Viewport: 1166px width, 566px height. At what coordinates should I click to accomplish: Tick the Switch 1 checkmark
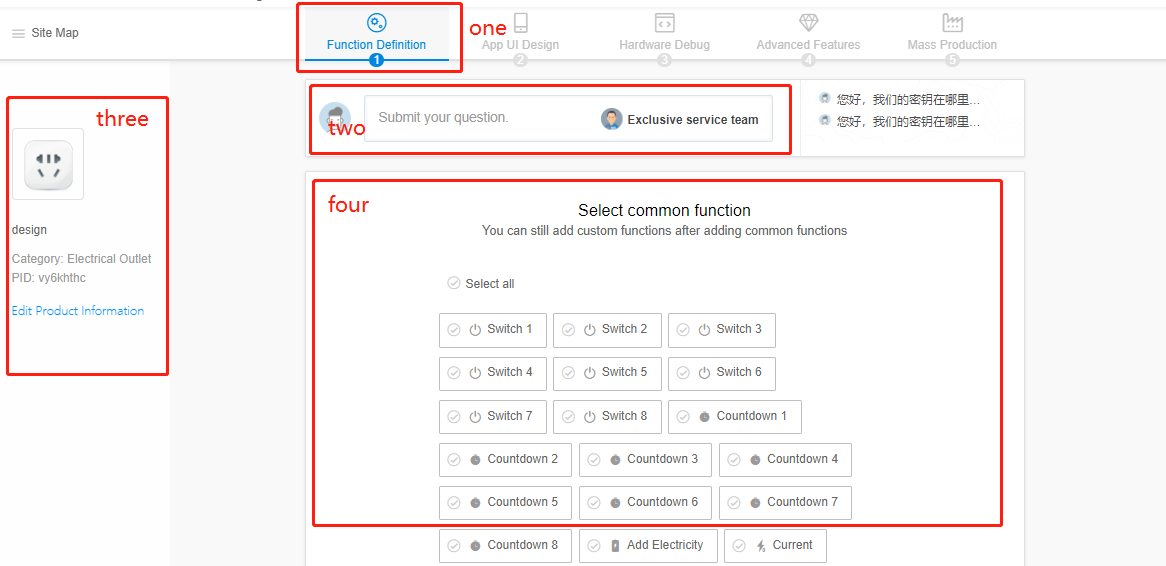(x=454, y=330)
